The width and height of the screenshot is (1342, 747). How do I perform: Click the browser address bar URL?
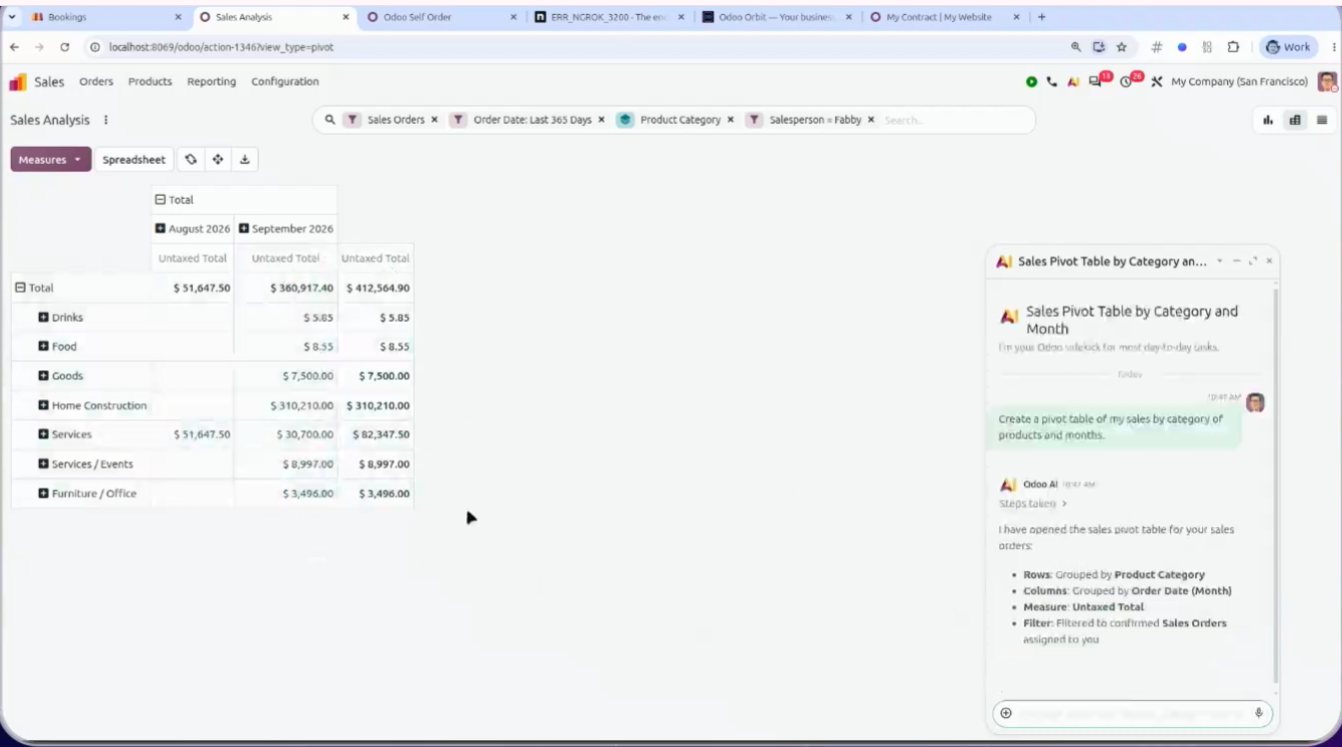[x=221, y=47]
